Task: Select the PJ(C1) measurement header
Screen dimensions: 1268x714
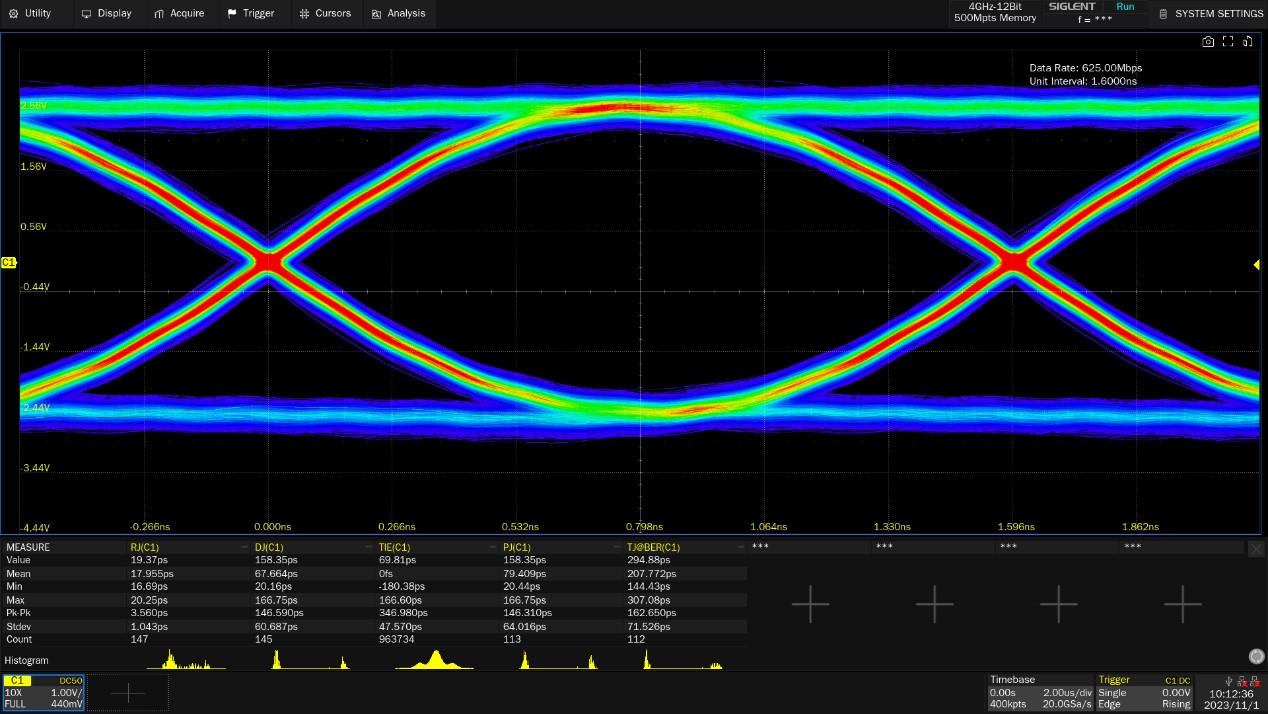Action: [x=517, y=548]
